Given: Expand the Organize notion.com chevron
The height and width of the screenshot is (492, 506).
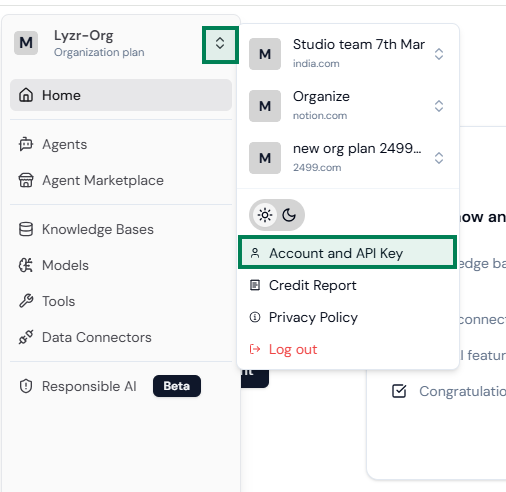Looking at the screenshot, I should [x=439, y=106].
